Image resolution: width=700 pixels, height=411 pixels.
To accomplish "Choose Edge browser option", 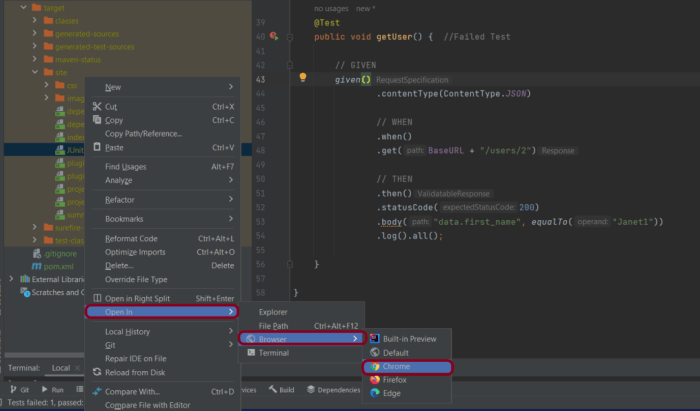I will (408, 393).
